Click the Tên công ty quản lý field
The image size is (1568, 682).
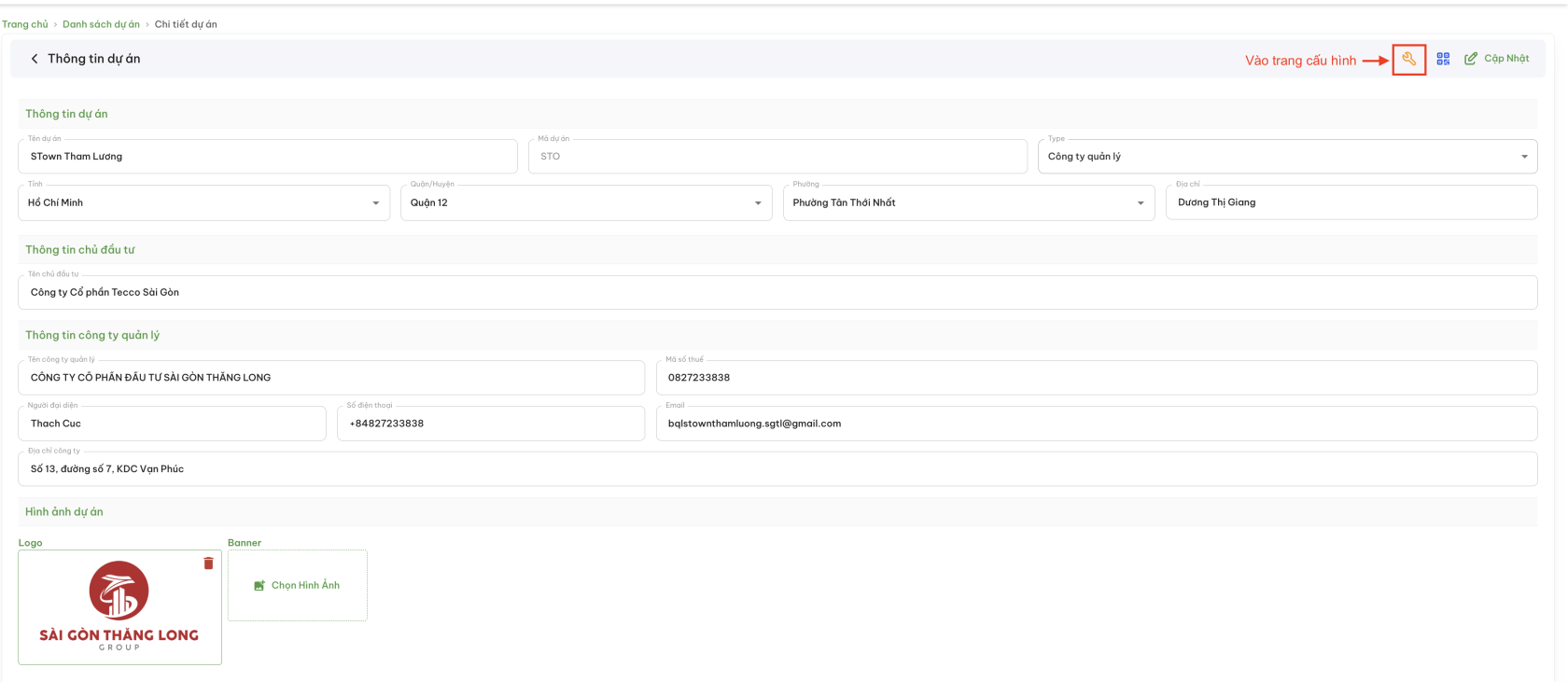tap(331, 378)
